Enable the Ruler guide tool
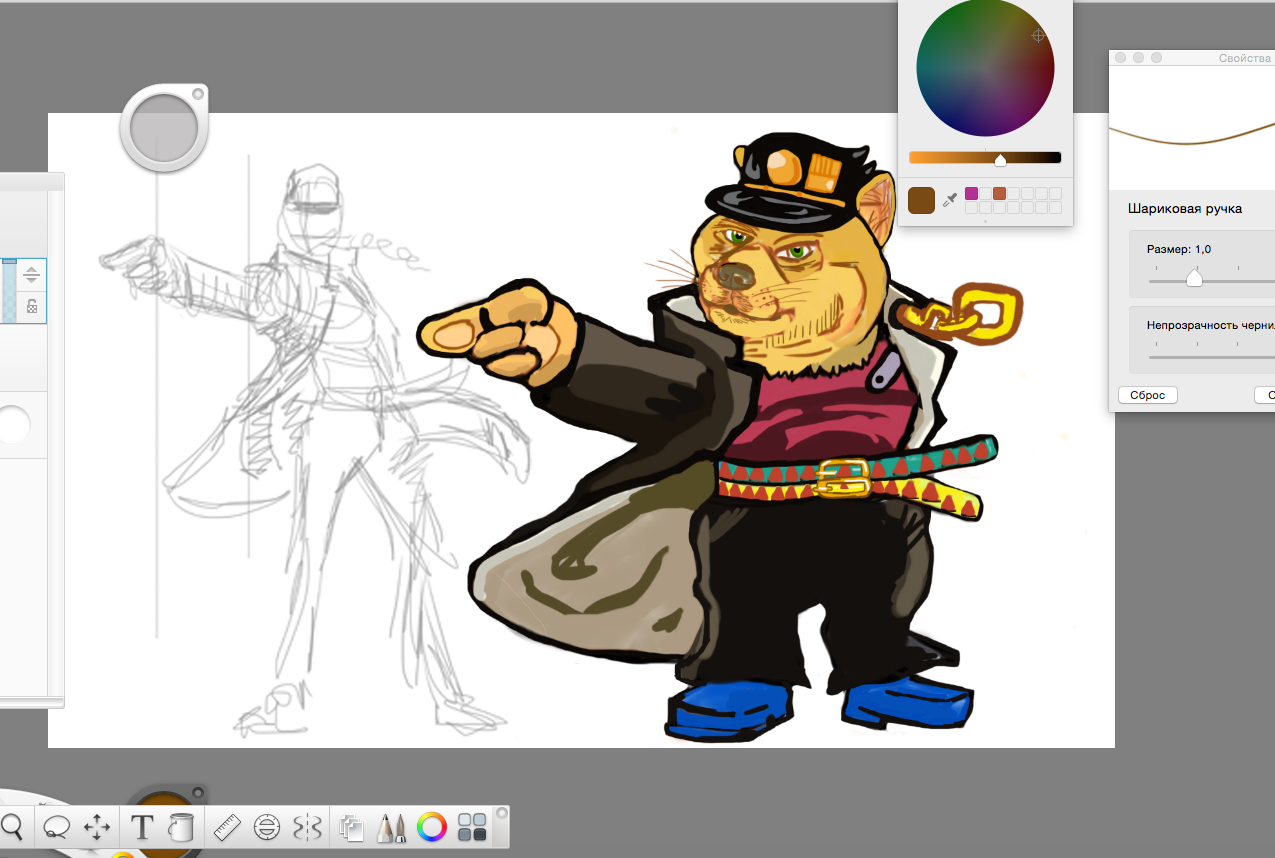Image resolution: width=1275 pixels, height=858 pixels. point(229,827)
